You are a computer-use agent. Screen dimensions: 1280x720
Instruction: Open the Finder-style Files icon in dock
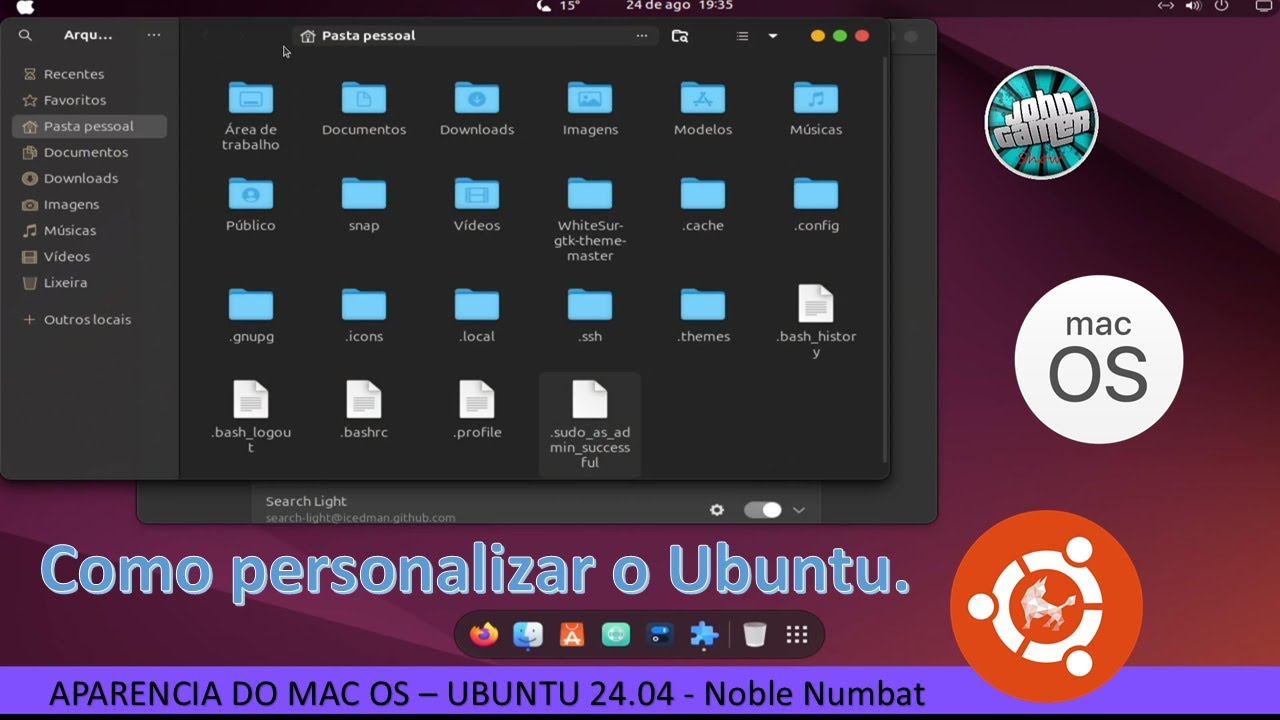(528, 634)
